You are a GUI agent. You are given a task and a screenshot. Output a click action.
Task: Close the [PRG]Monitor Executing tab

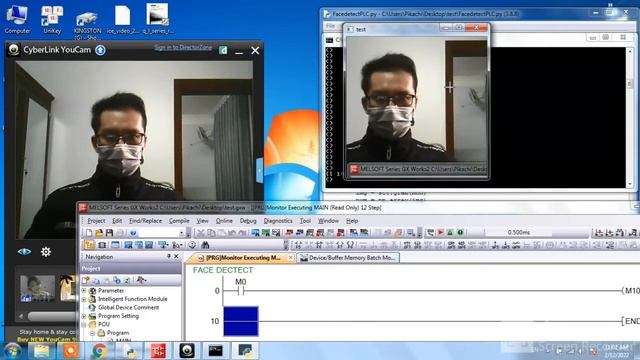pos(291,258)
